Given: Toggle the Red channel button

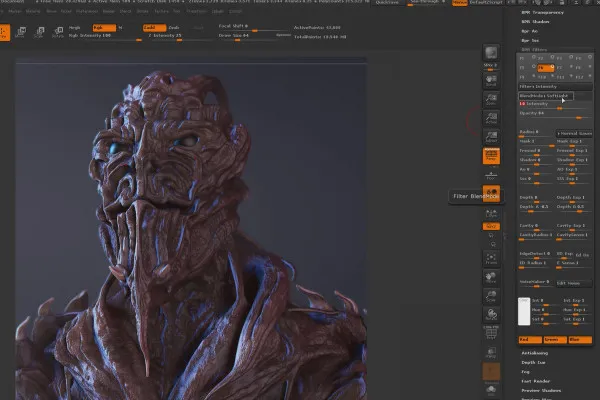Looking at the screenshot, I should tap(530, 340).
